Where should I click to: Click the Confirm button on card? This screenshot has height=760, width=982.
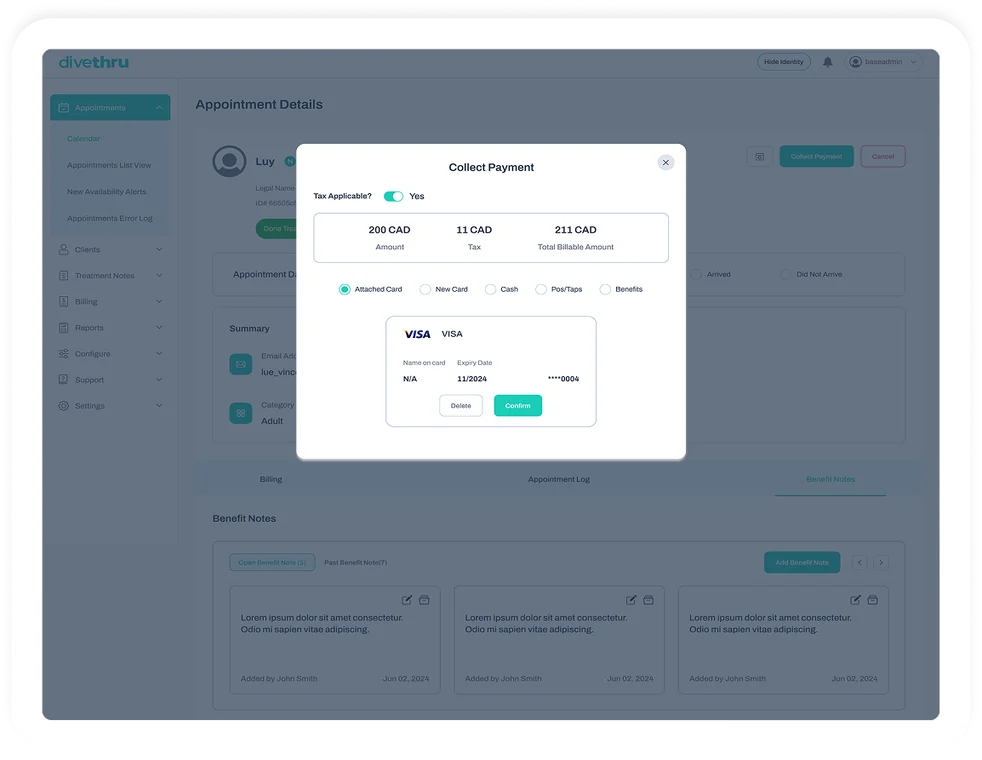coord(518,406)
